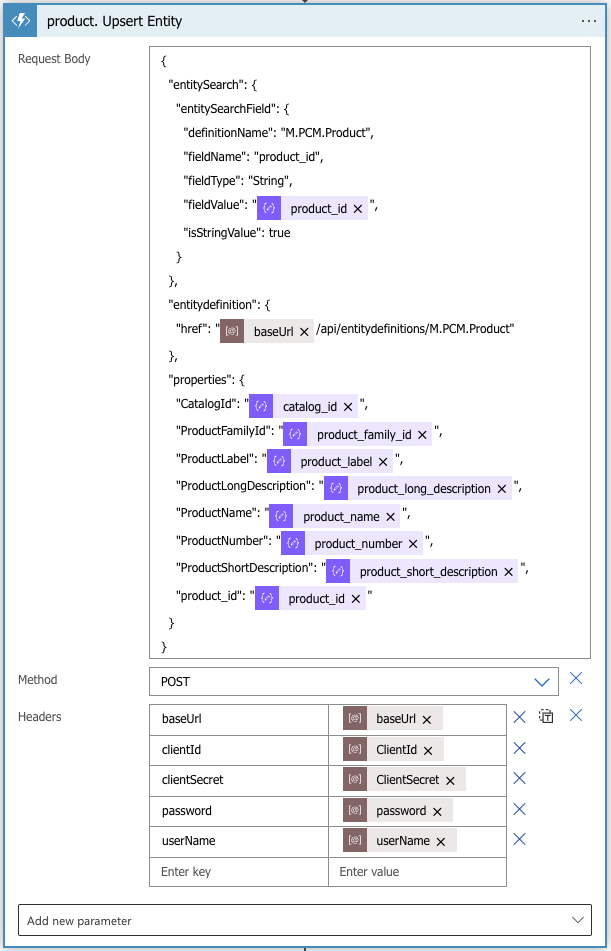Click the product_name expression icon
The height and width of the screenshot is (951, 611).
[x=281, y=516]
